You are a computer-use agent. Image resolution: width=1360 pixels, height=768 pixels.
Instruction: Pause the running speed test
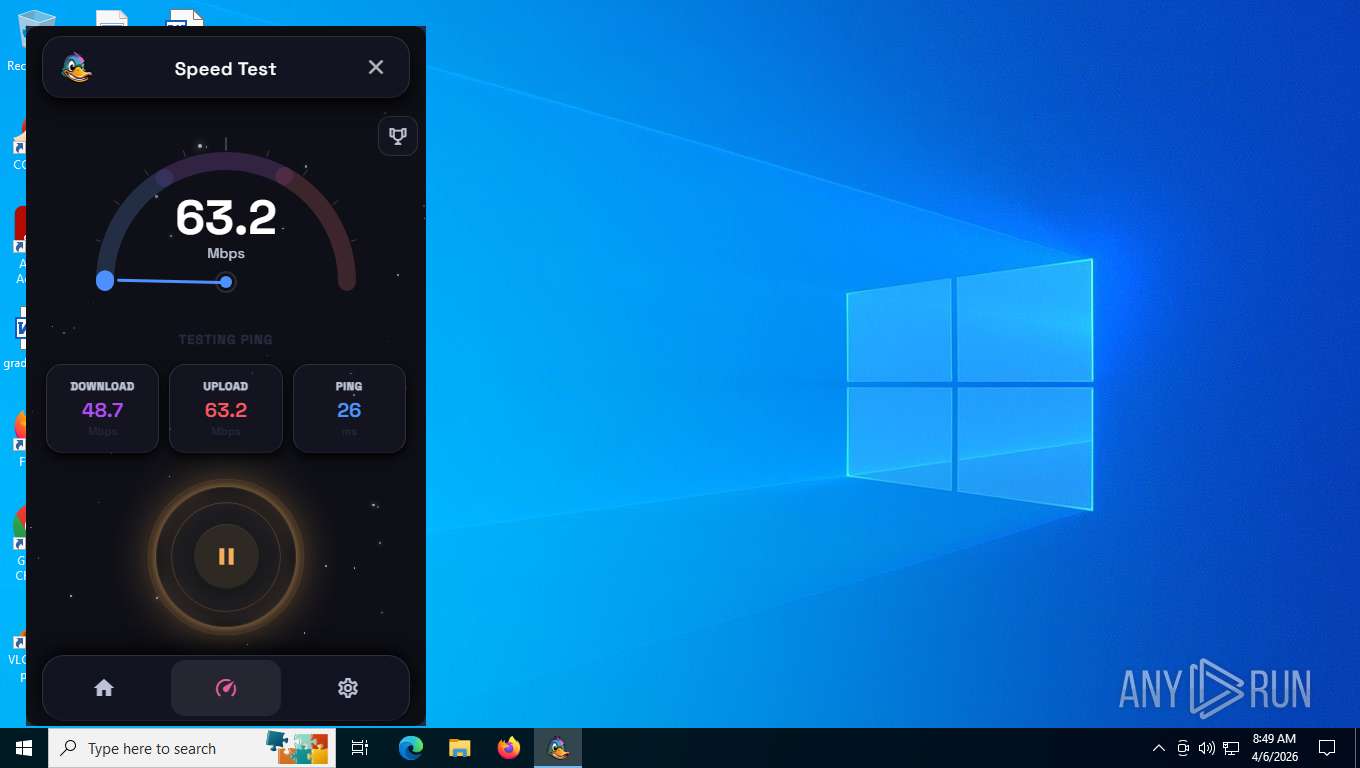[x=226, y=557]
